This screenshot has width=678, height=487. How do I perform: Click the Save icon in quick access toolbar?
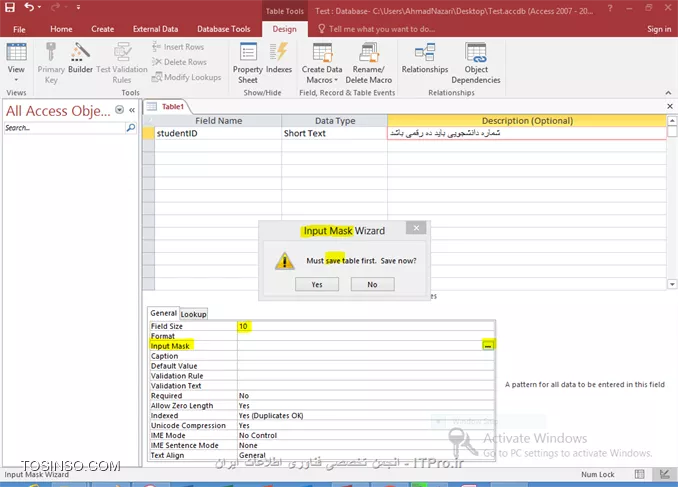(x=8, y=8)
